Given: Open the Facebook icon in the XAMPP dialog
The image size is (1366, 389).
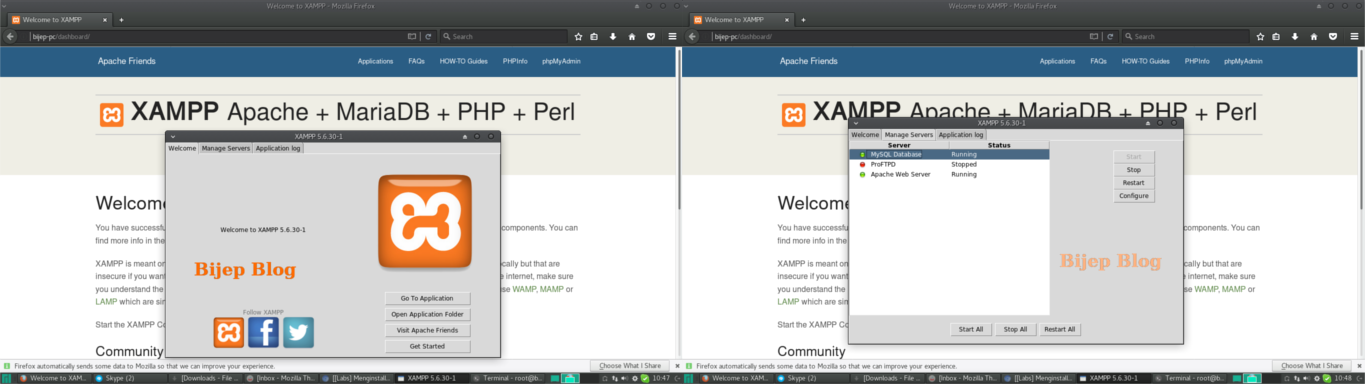Looking at the screenshot, I should [x=263, y=332].
